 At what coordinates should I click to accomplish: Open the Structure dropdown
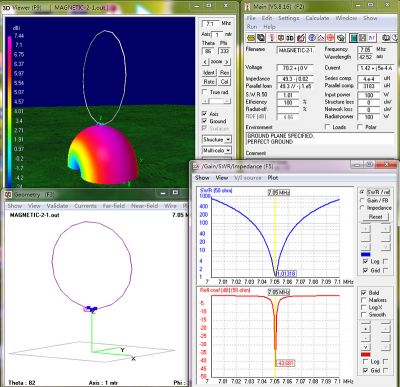pyautogui.click(x=217, y=139)
